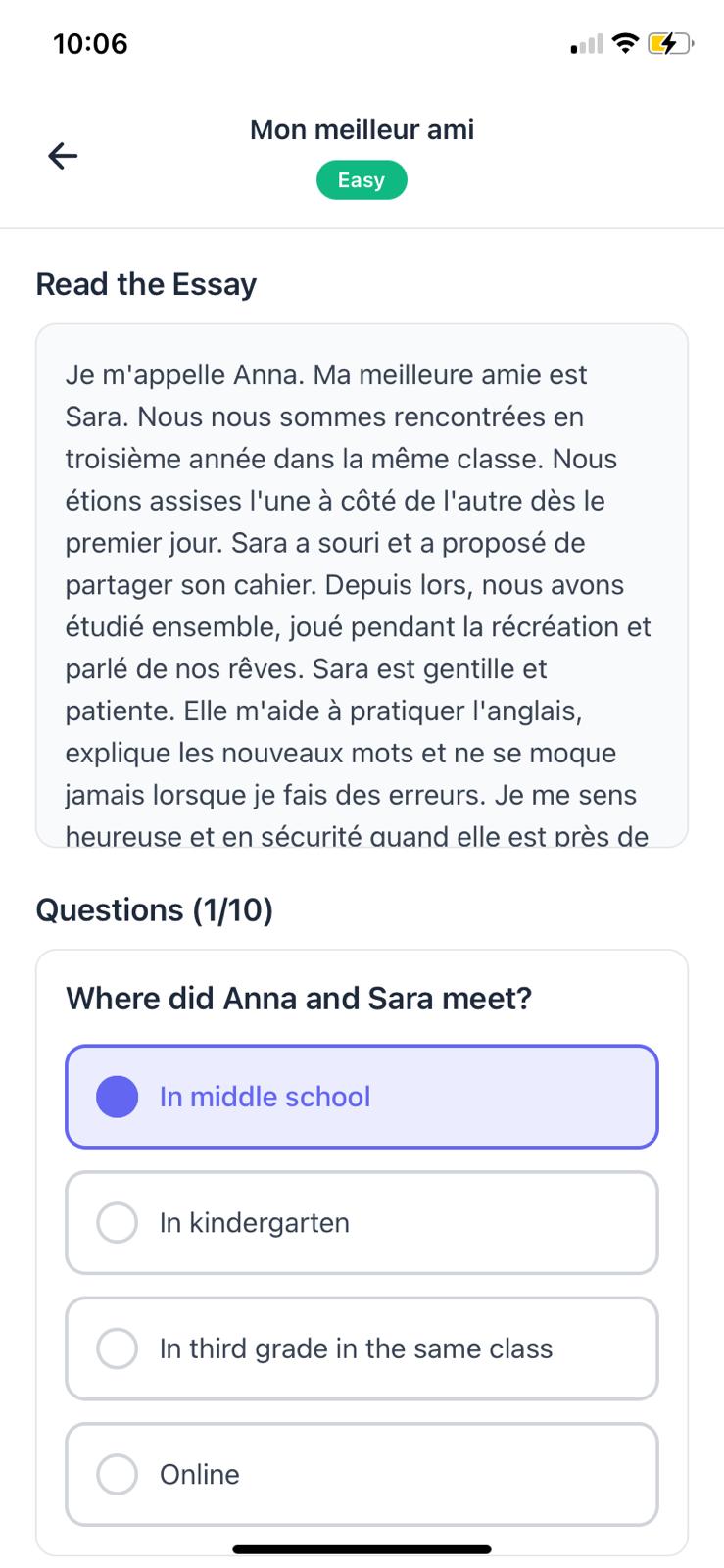Click the 'Mon meilleur ami' title

(362, 129)
